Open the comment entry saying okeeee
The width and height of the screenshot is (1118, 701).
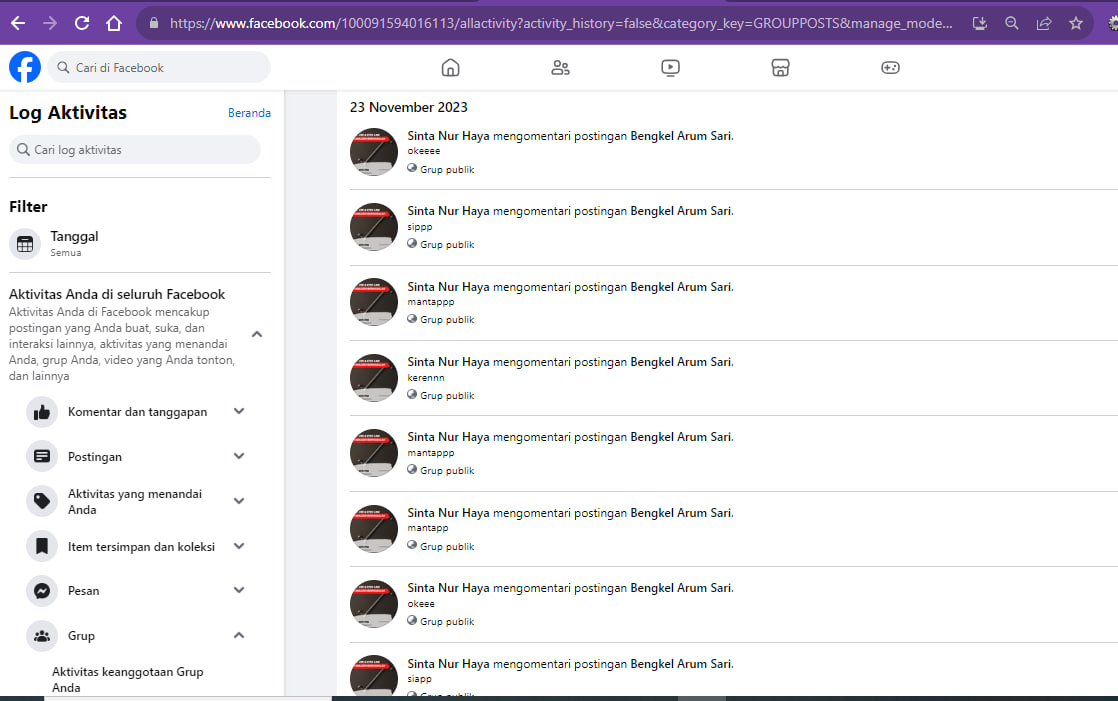[734, 152]
